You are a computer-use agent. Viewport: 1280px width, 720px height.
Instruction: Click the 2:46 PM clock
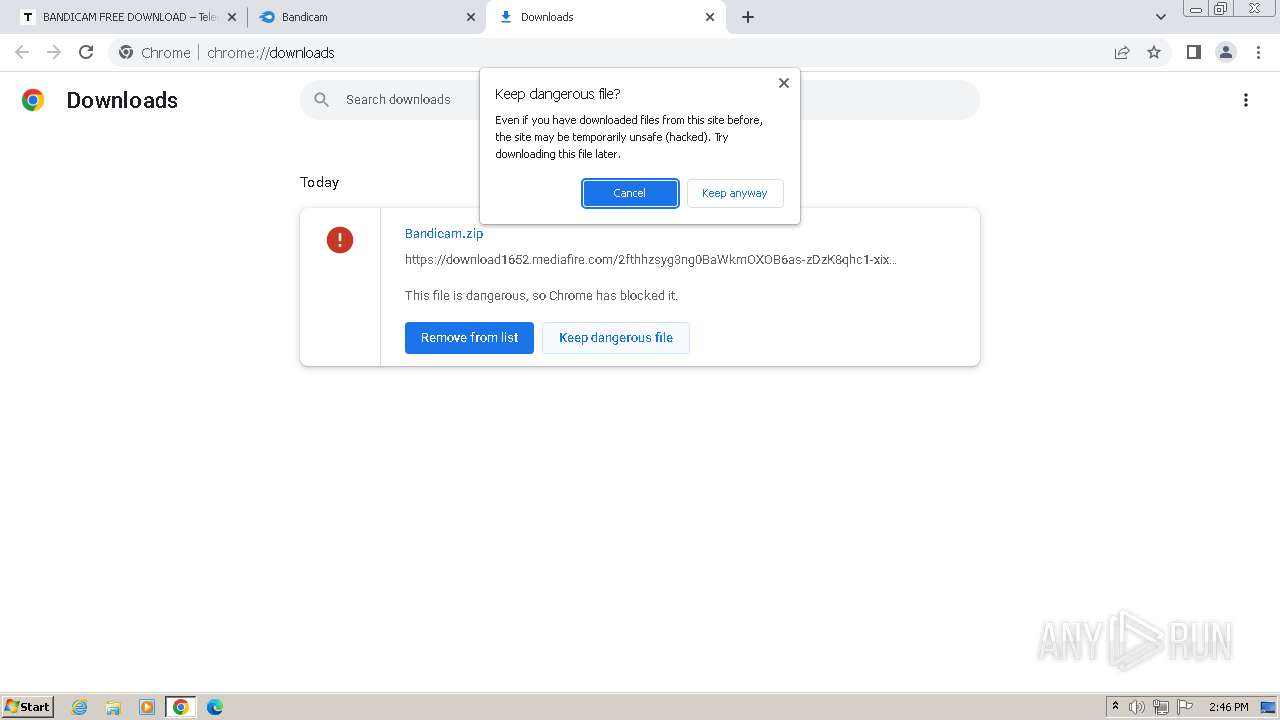click(x=1229, y=707)
